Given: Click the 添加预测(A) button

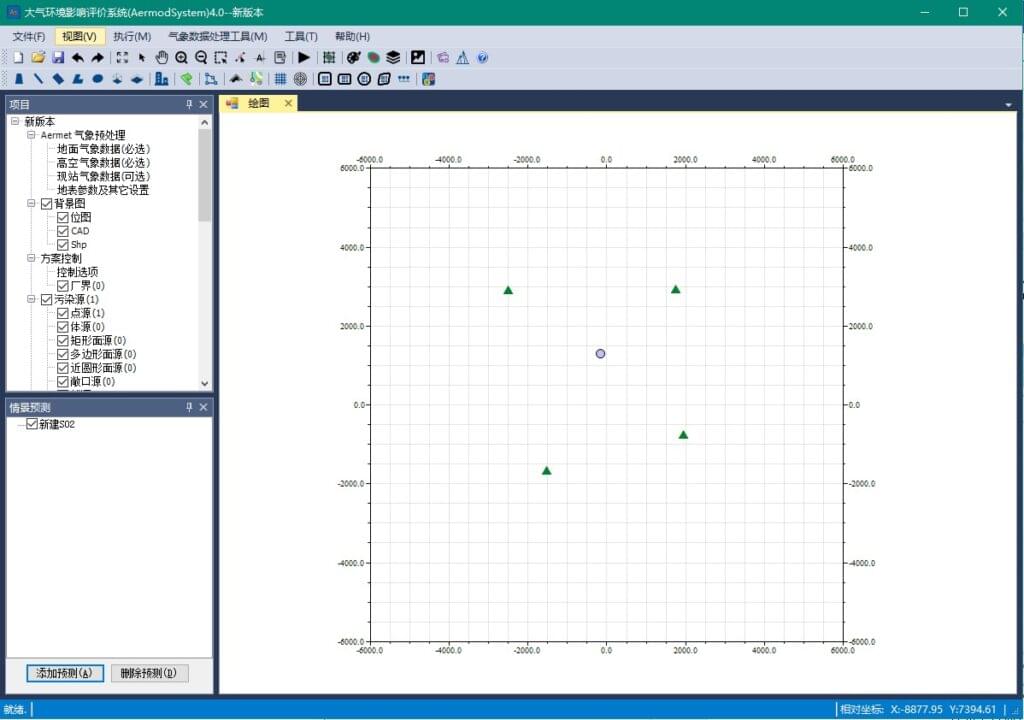Looking at the screenshot, I should (64, 673).
